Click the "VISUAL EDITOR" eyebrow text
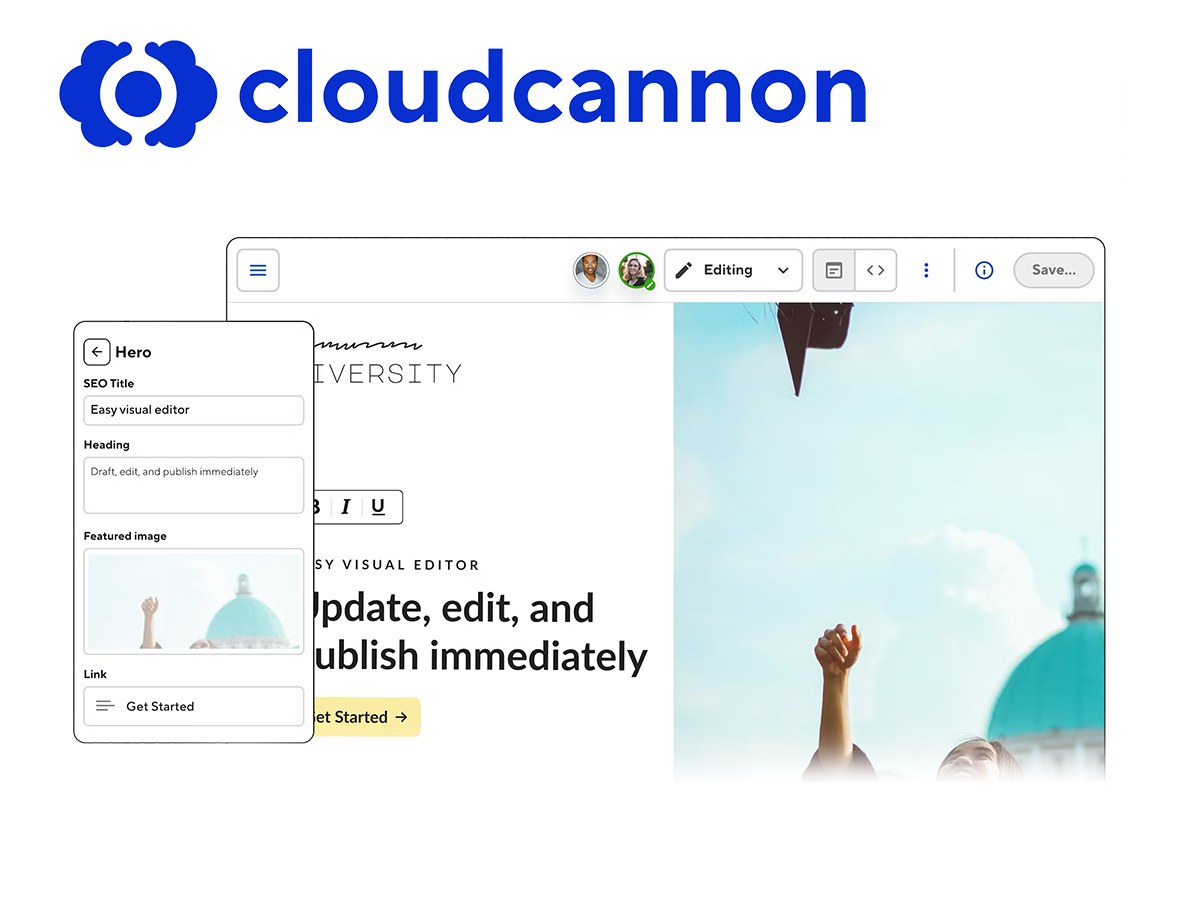This screenshot has width=1200, height=903. (410, 565)
